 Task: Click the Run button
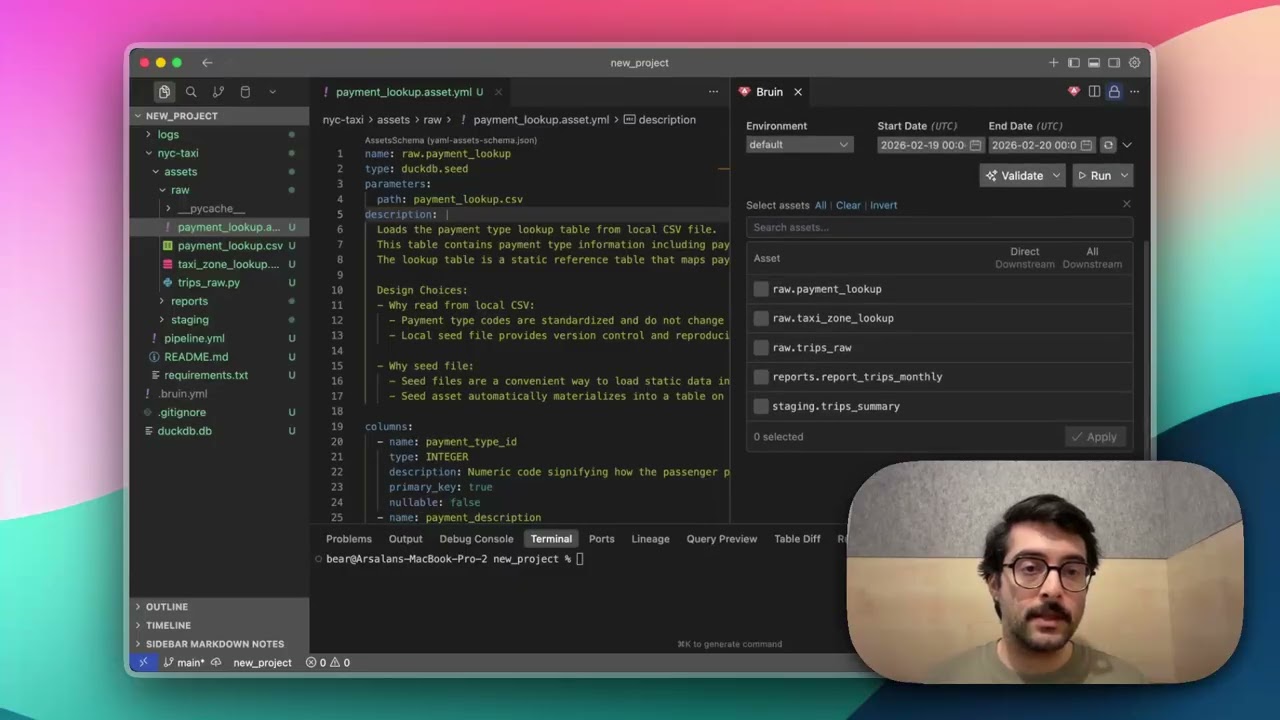pyautogui.click(x=1093, y=176)
